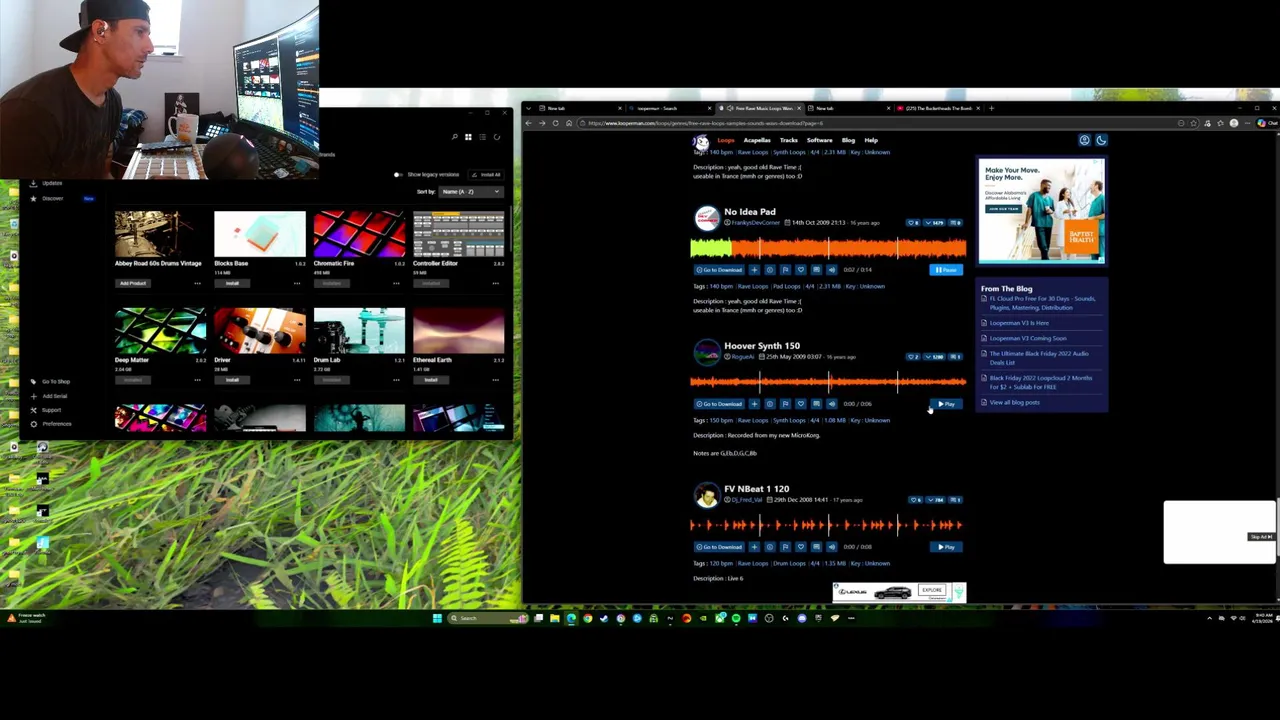
Task: Switch Native Access to grid view
Action: [468, 137]
